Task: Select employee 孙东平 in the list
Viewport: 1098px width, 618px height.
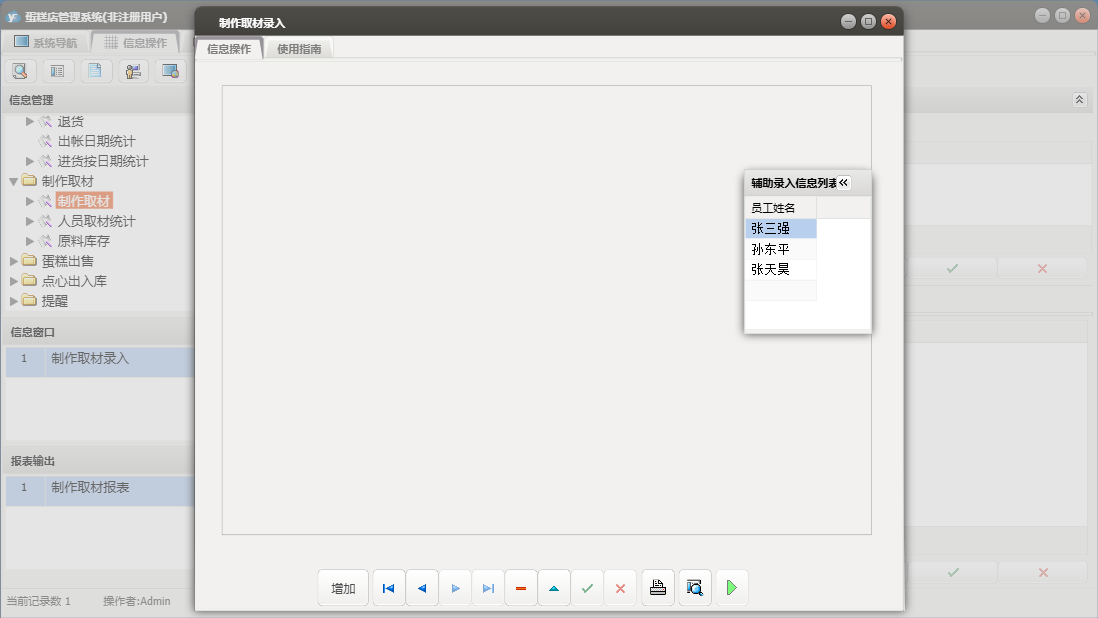Action: (x=771, y=249)
